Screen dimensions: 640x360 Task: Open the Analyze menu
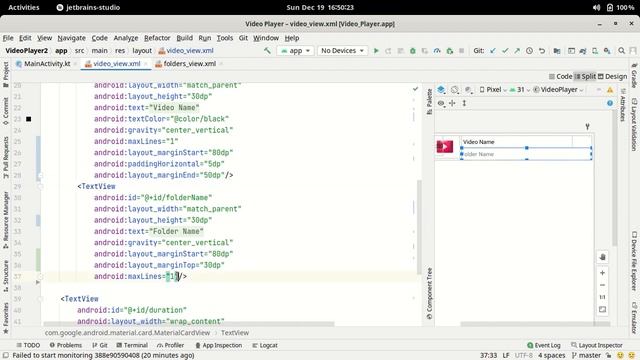[126, 38]
